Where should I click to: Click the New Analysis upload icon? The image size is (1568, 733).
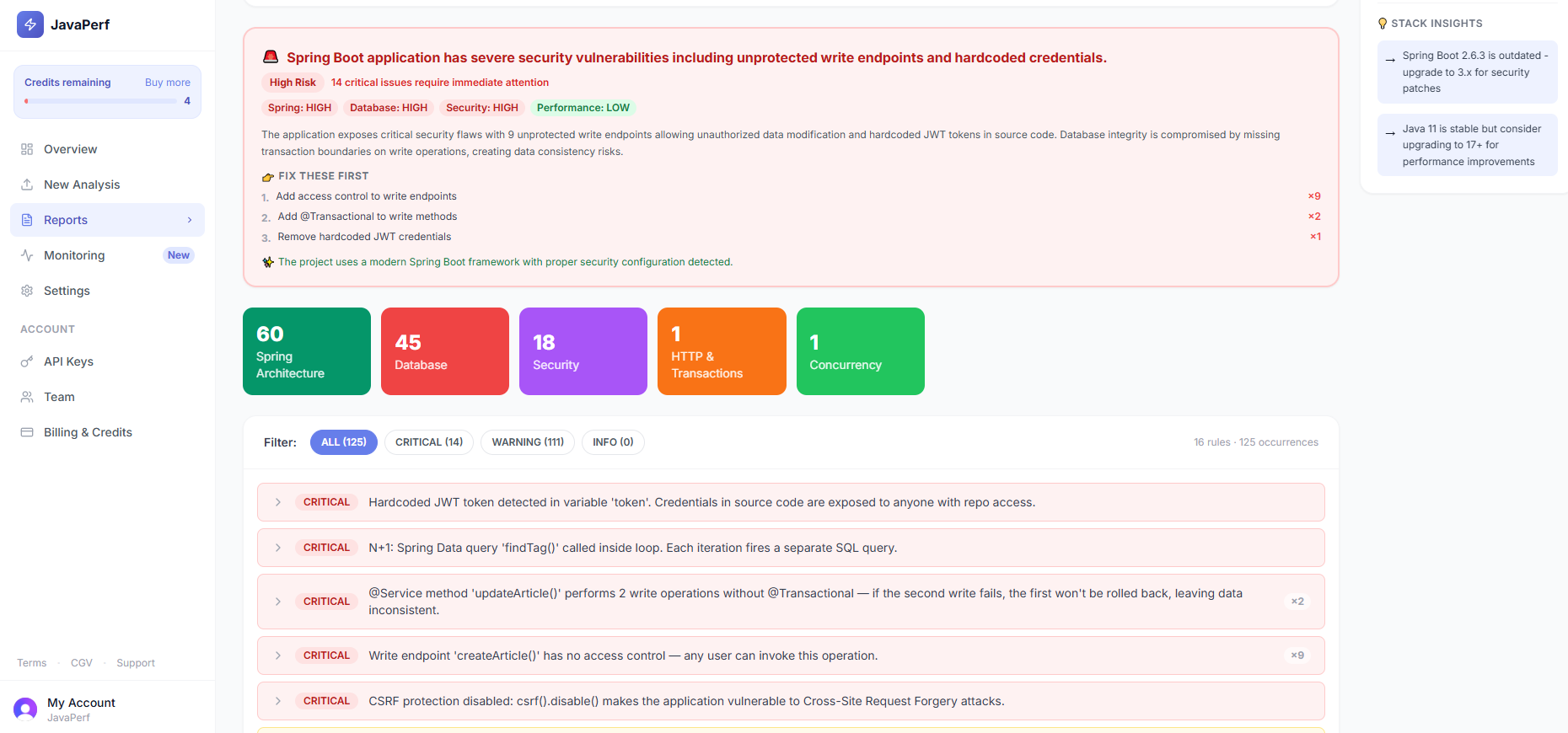point(27,185)
